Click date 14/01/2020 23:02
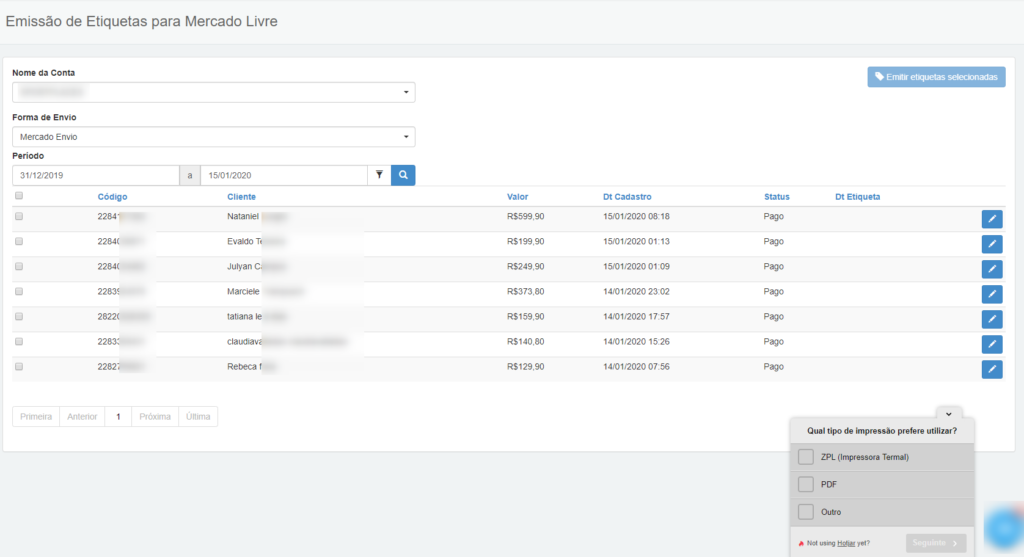Screen dimensions: 1024x557 point(636,291)
